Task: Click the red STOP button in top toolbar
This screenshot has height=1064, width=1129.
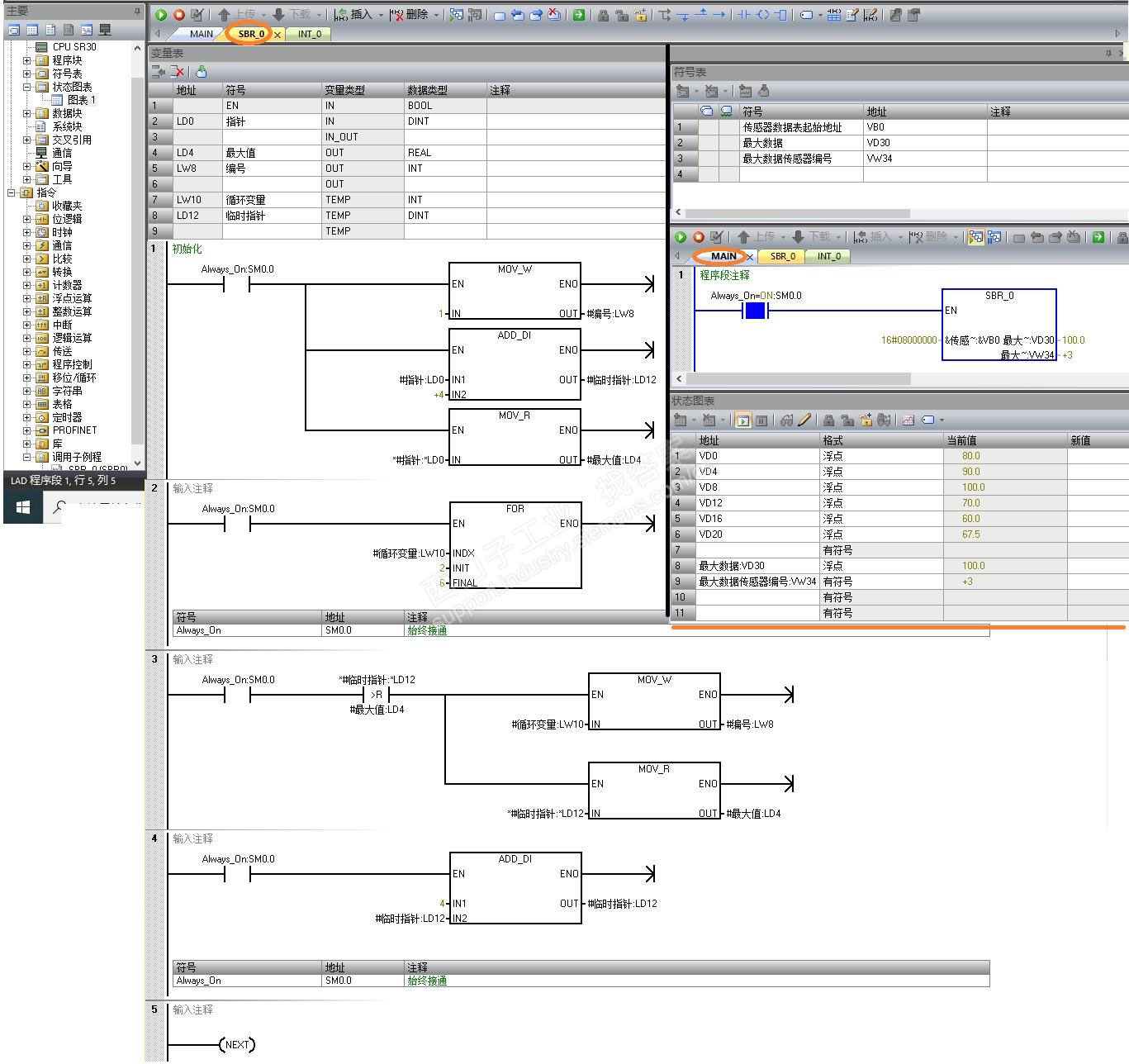Action: click(179, 15)
